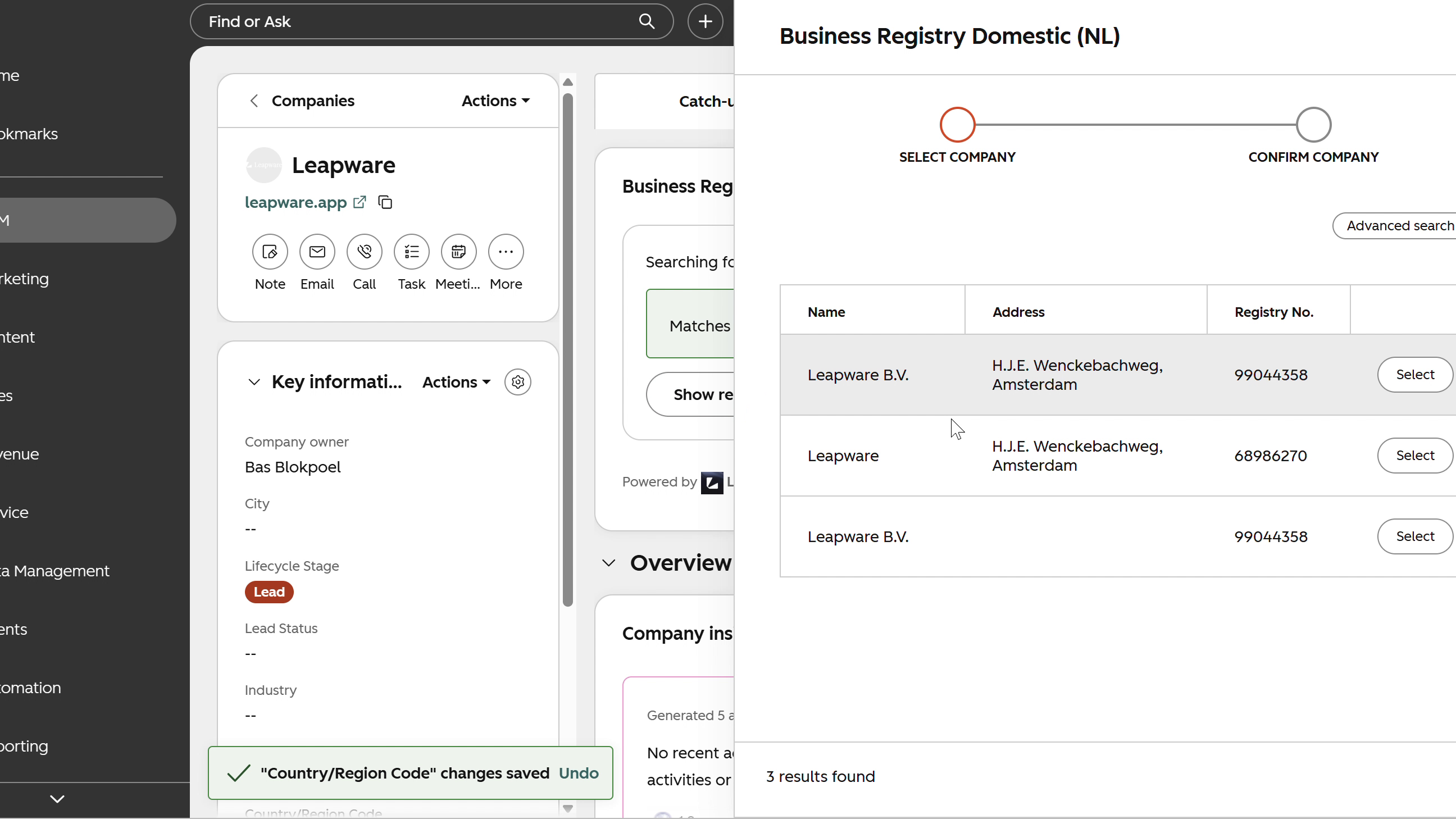This screenshot has width=1456, height=819.
Task: Copy leapware.app domain with copy icon
Action: point(385,202)
